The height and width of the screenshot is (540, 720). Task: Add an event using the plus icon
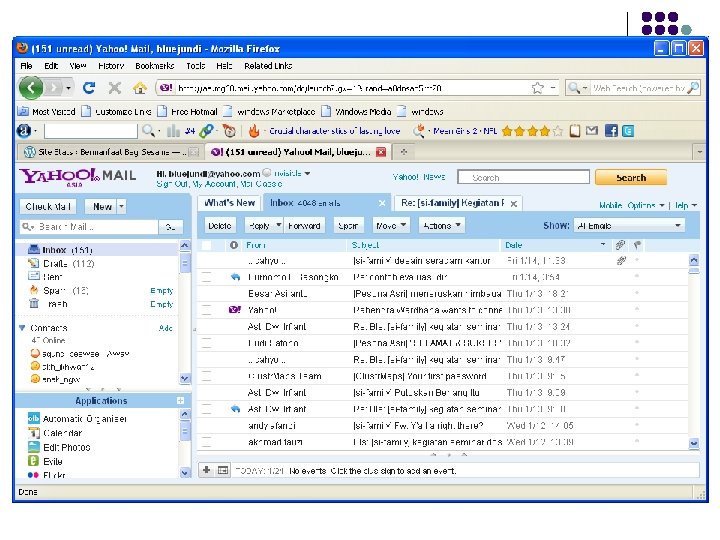coord(206,470)
